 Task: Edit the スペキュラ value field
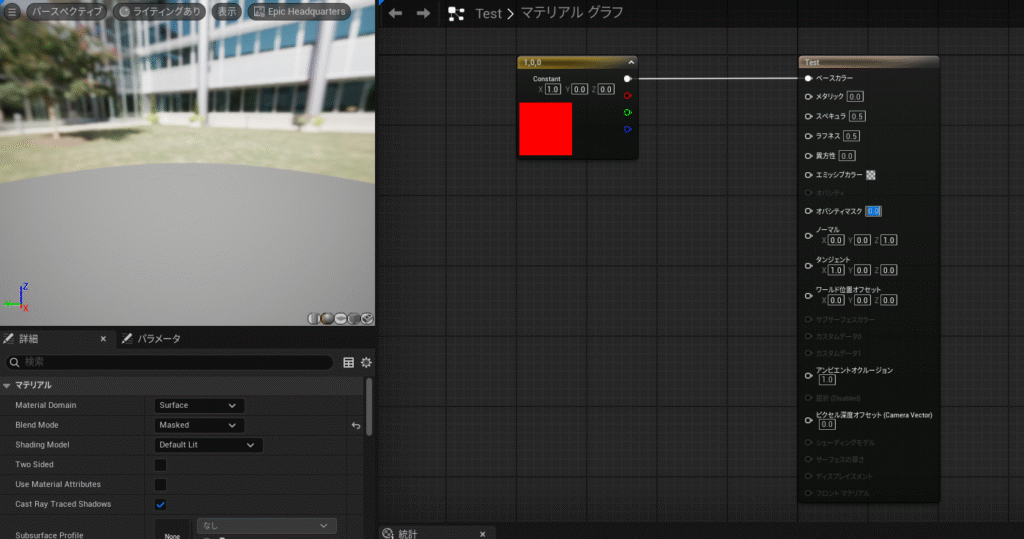pos(857,116)
